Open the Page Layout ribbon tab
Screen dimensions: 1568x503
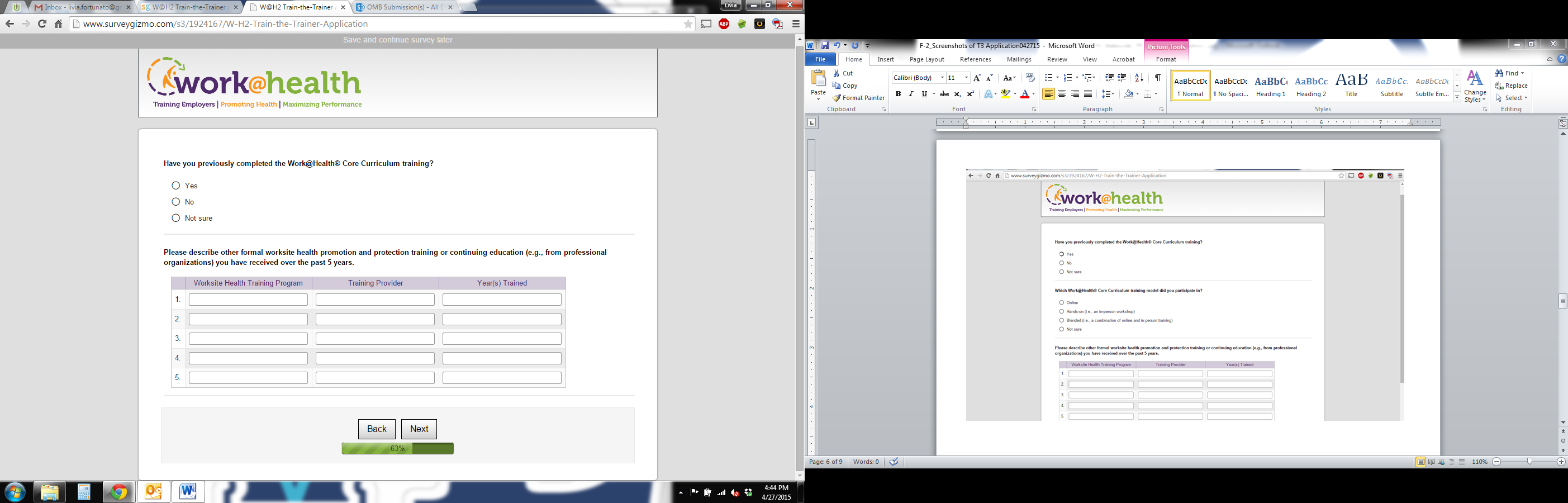[926, 59]
